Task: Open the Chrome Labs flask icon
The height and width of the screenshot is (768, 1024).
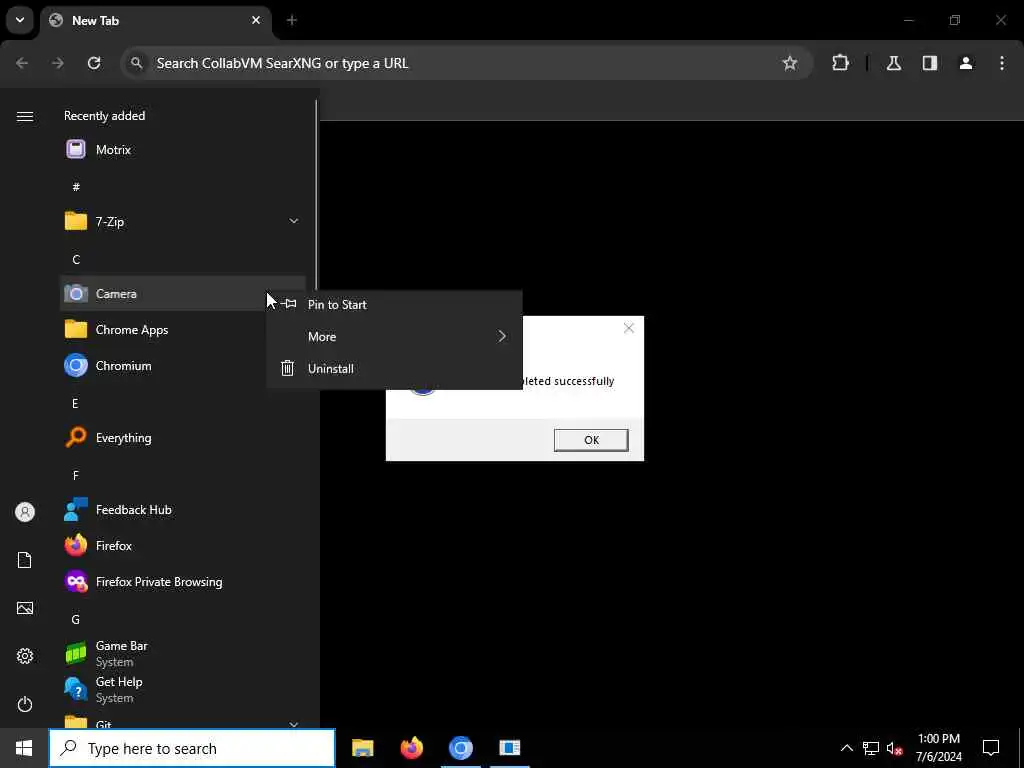Action: click(893, 63)
